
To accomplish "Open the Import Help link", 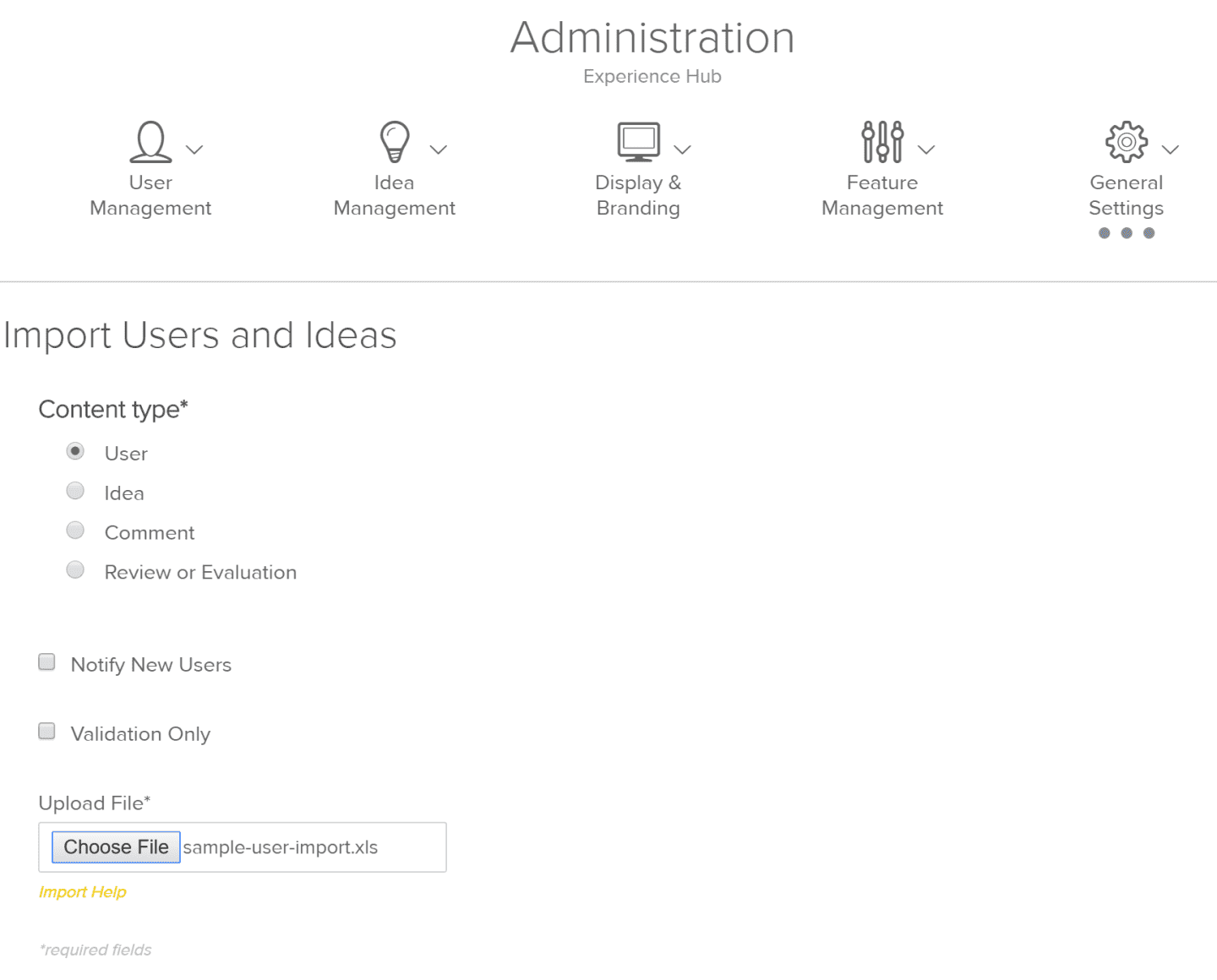I will click(83, 892).
